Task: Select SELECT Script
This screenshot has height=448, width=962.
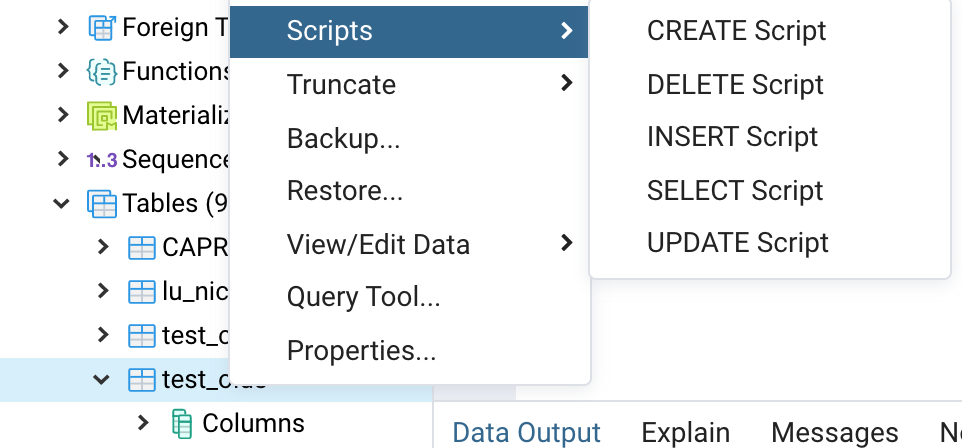Action: [x=769, y=190]
